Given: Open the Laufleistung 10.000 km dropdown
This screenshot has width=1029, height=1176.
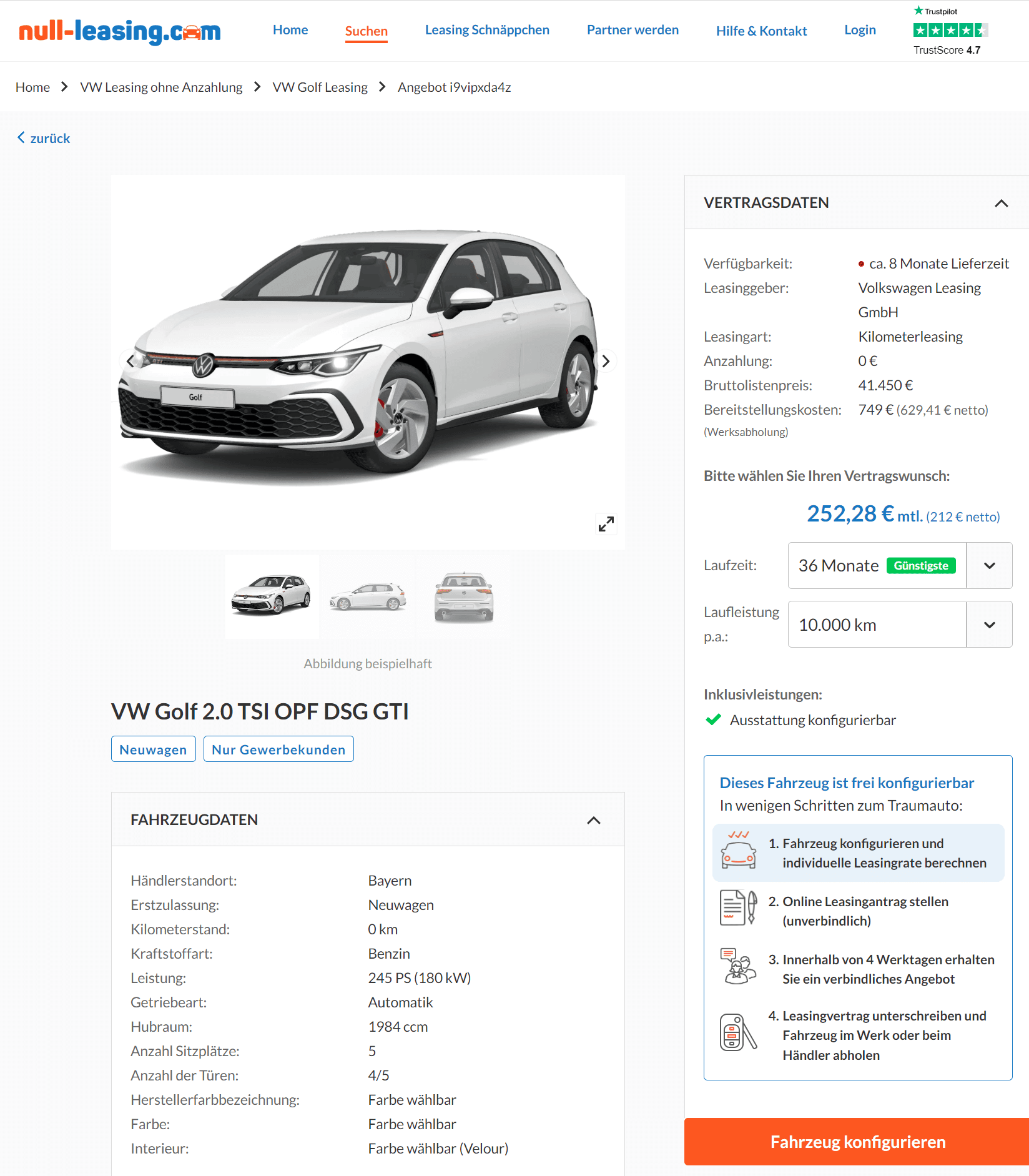Looking at the screenshot, I should (x=900, y=625).
